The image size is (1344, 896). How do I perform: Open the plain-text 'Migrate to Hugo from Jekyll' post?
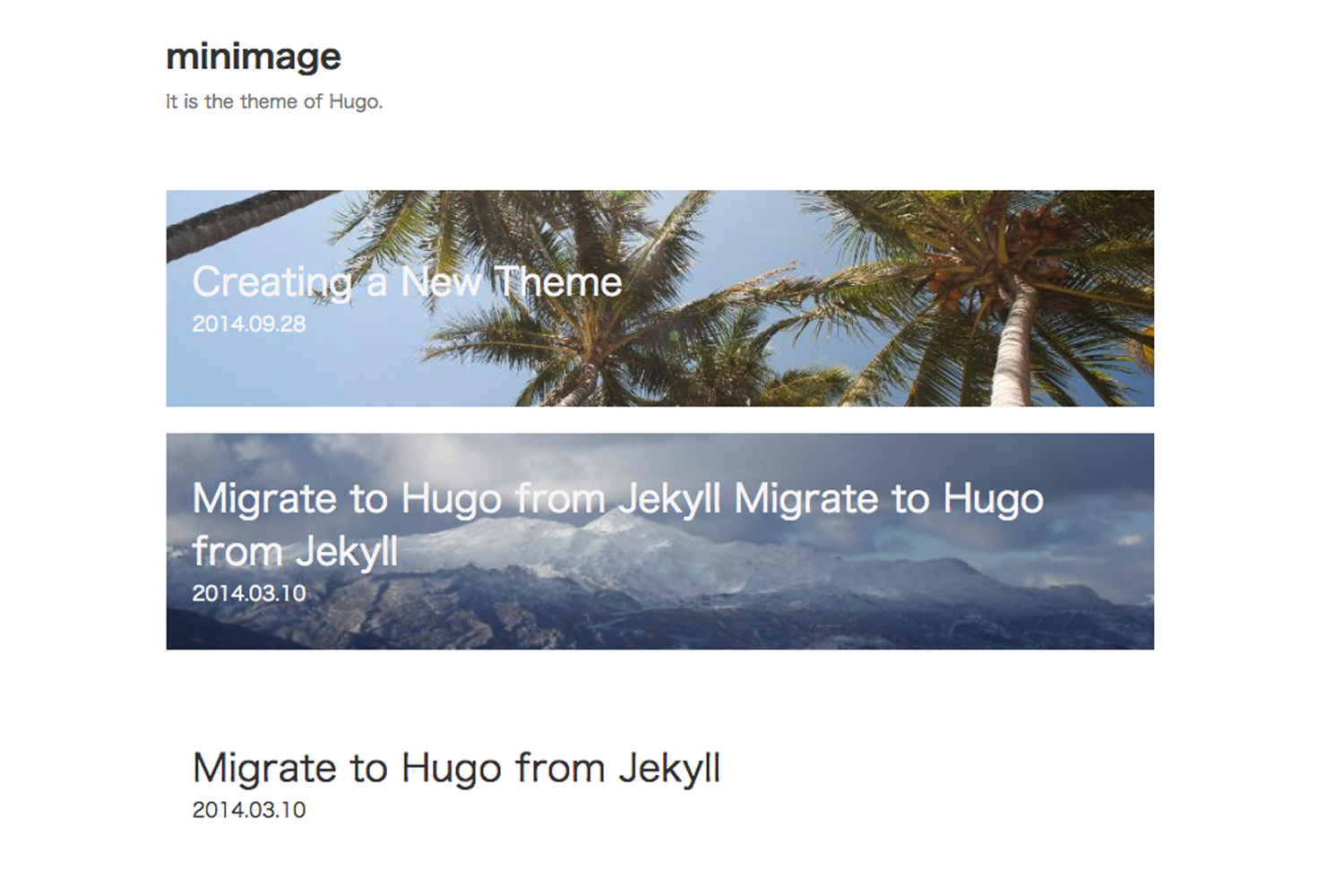pyautogui.click(x=457, y=768)
